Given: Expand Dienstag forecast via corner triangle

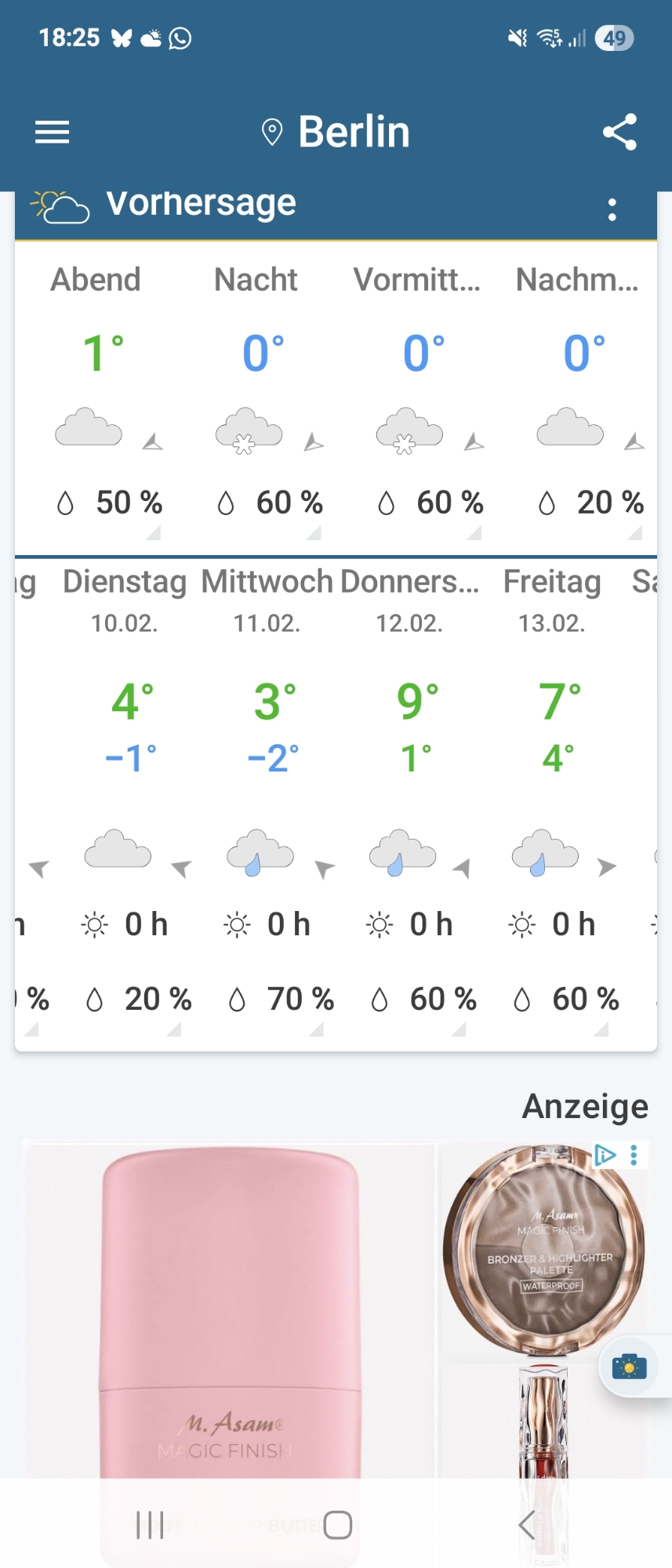Looking at the screenshot, I should pos(174,1029).
